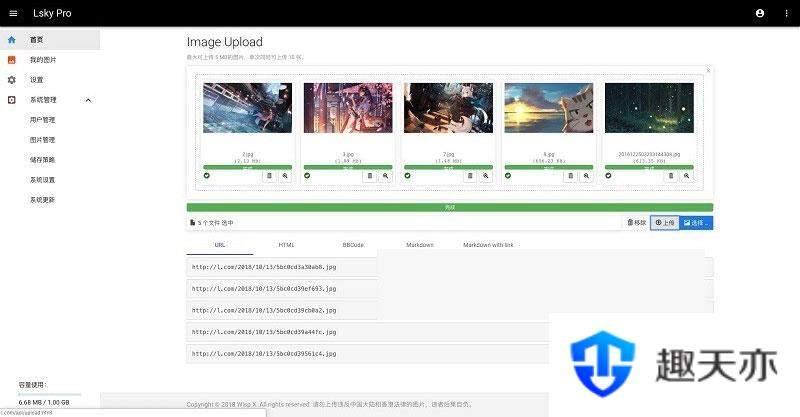Viewport: 800px width, 417px height.
Task: Zoom the 3.jpg preview with its magnifier icon
Action: click(385, 176)
